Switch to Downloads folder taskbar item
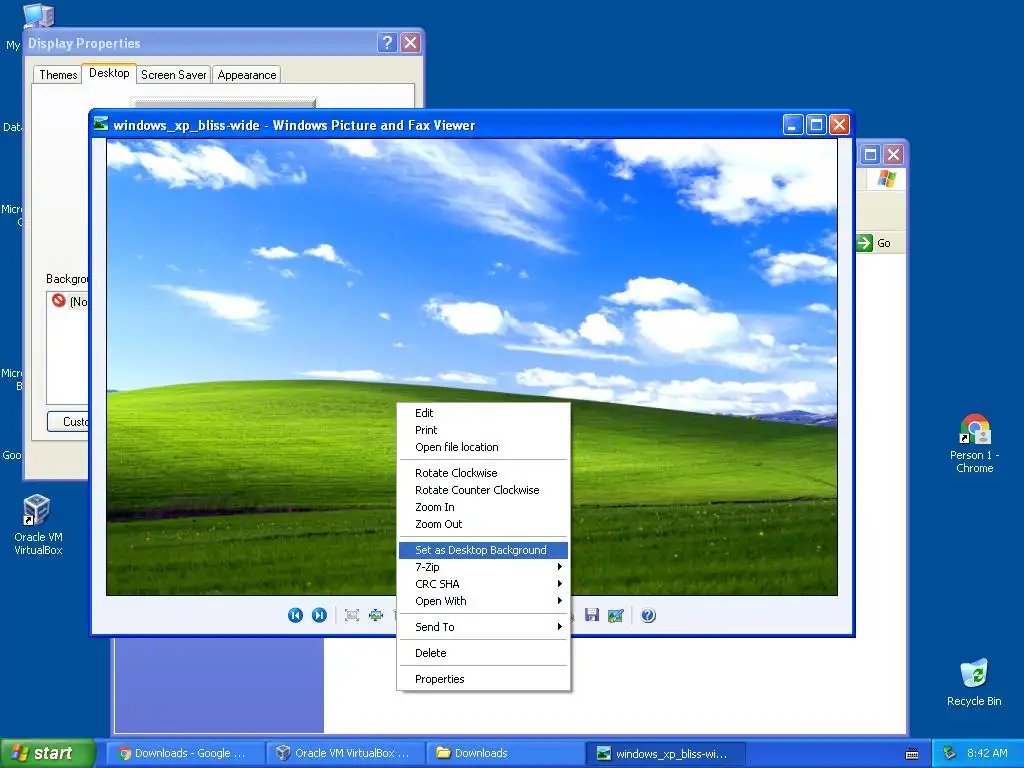The width and height of the screenshot is (1024, 768). click(505, 753)
